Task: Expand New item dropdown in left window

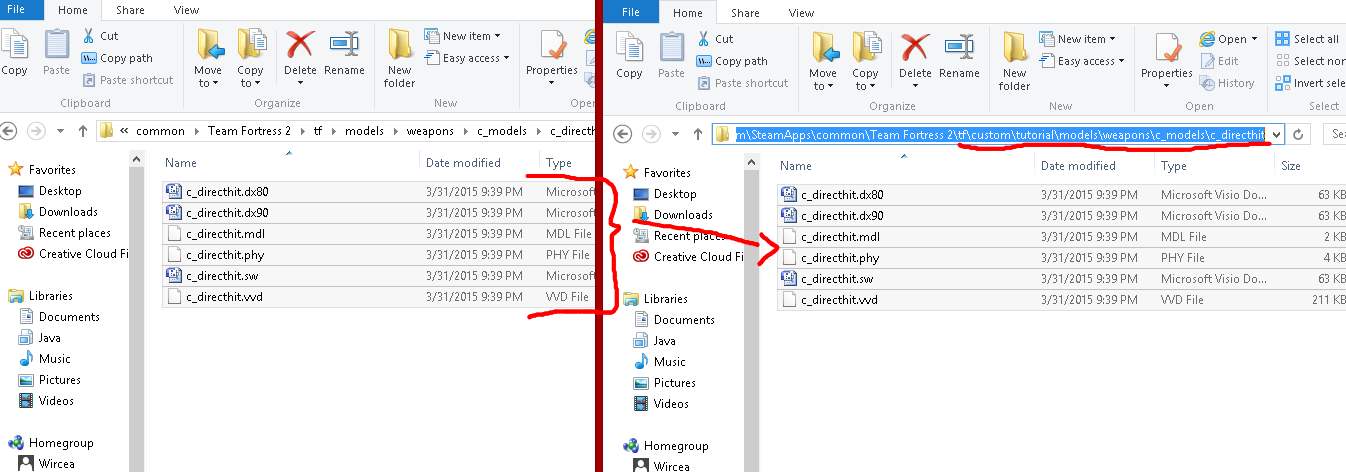Action: coord(463,36)
